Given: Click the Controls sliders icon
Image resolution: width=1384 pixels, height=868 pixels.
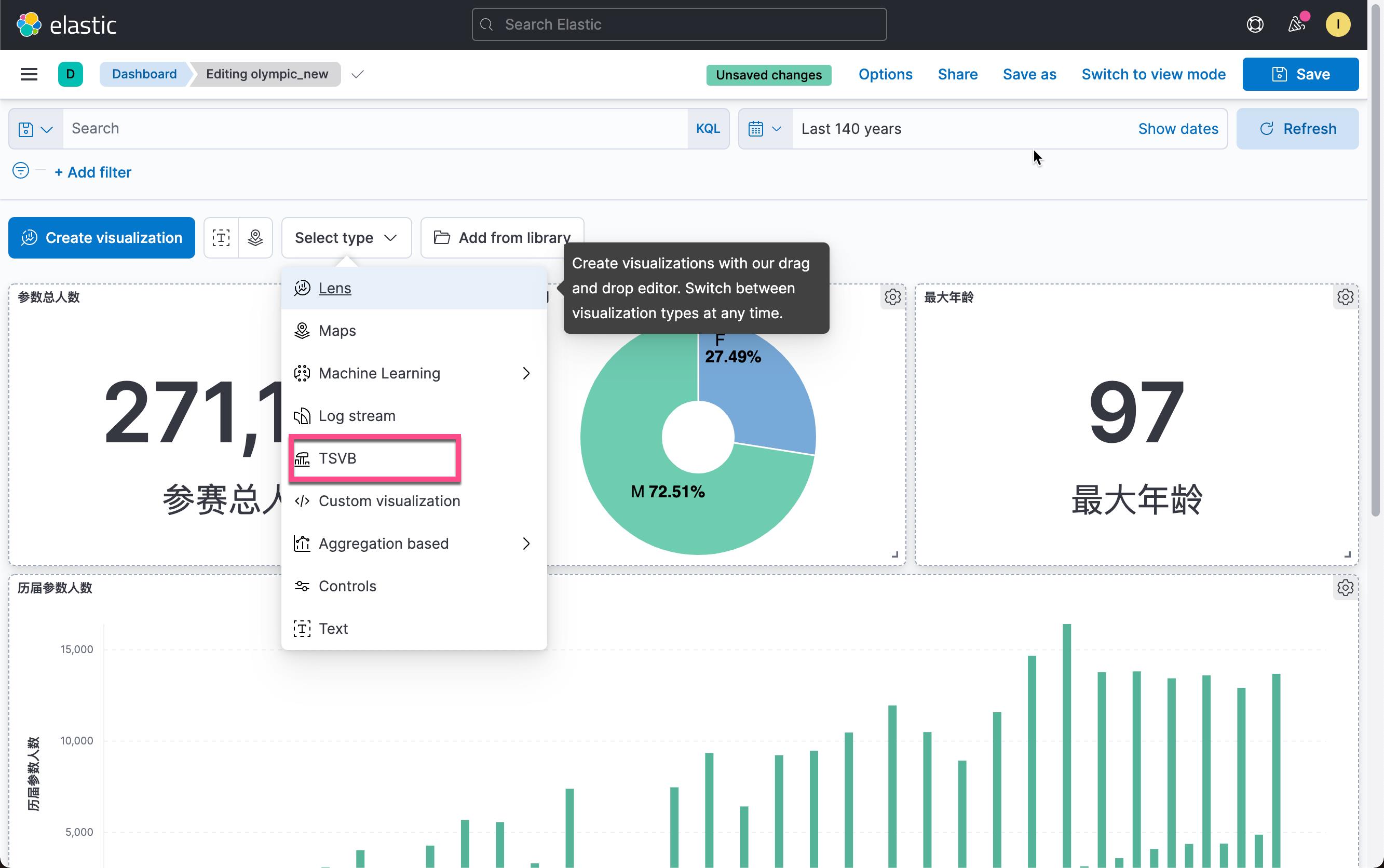Looking at the screenshot, I should point(302,586).
